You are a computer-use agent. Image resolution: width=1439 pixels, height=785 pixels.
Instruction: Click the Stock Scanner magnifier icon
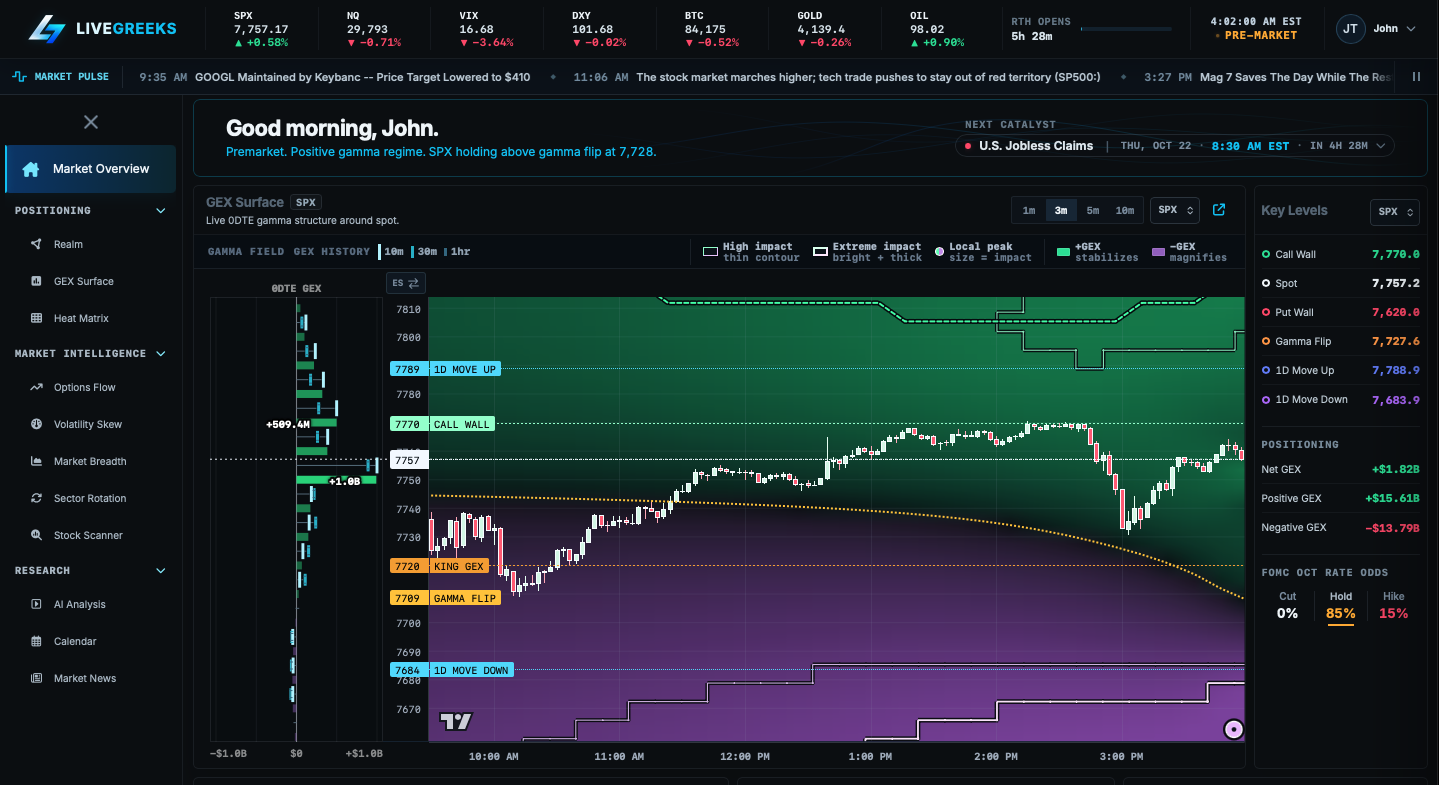pos(36,535)
